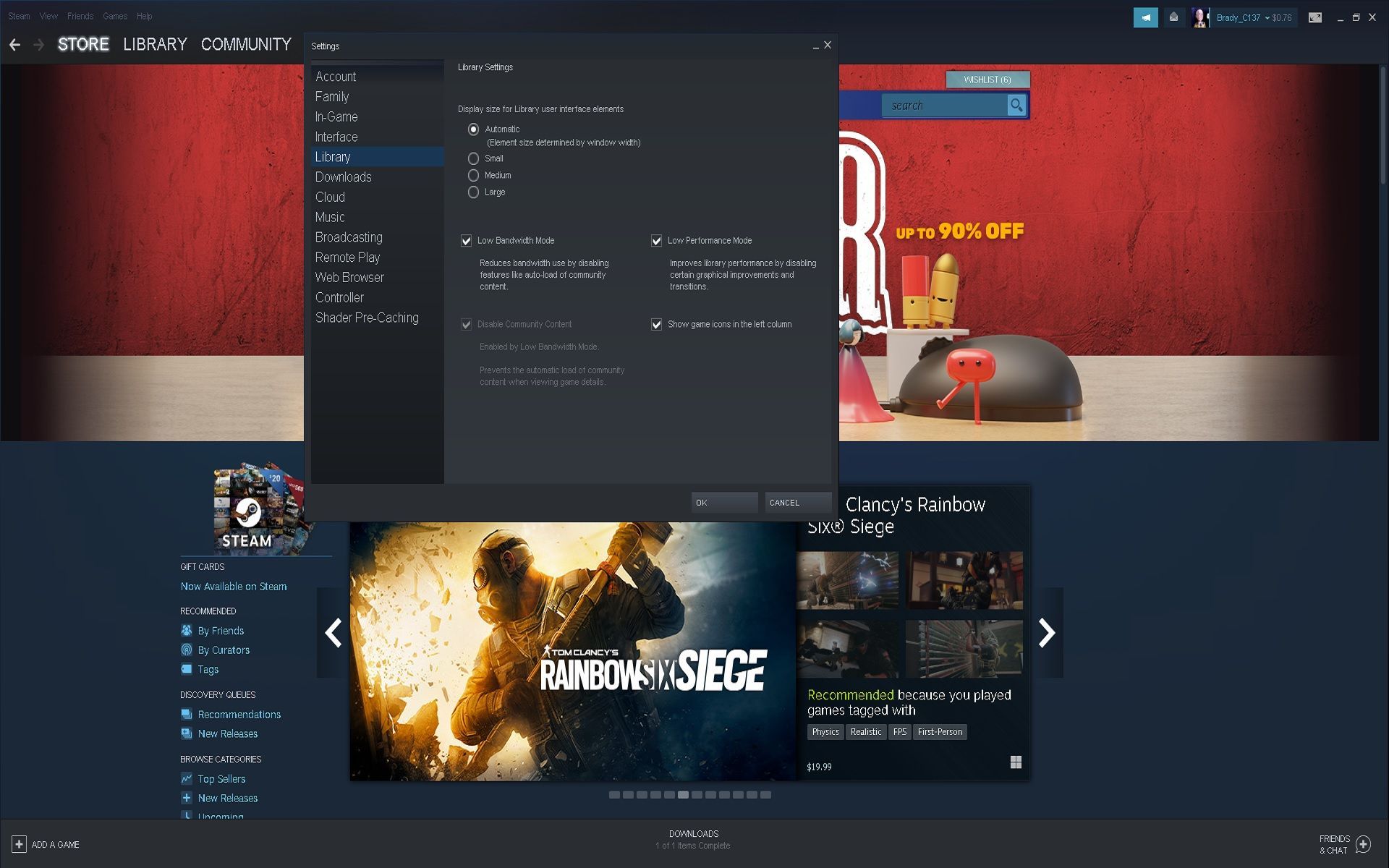1389x868 pixels.
Task: Go to the STORE tab
Action: 83,44
